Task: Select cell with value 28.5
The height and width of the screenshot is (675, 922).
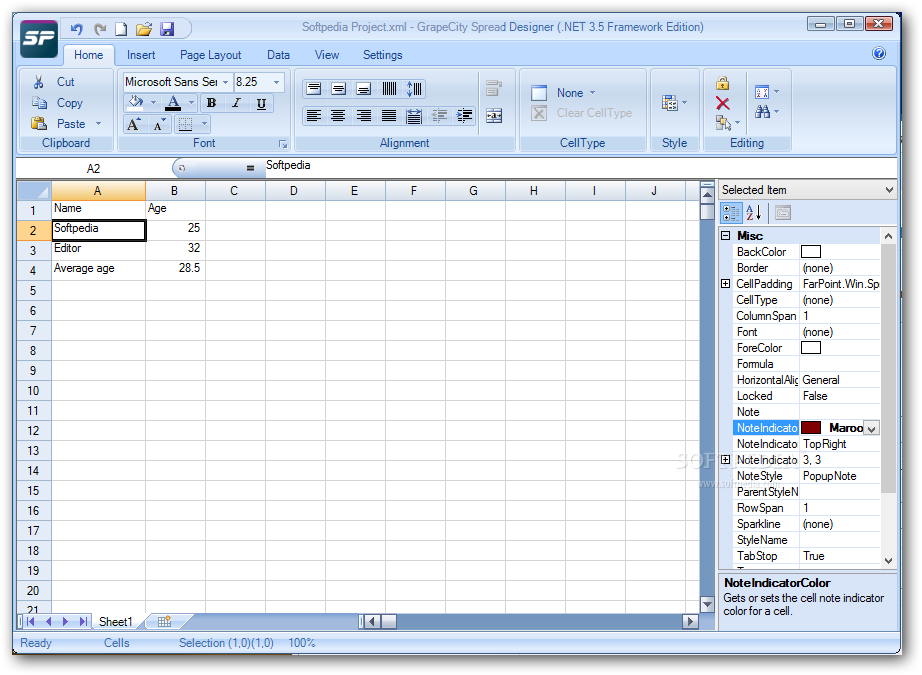Action: point(175,269)
